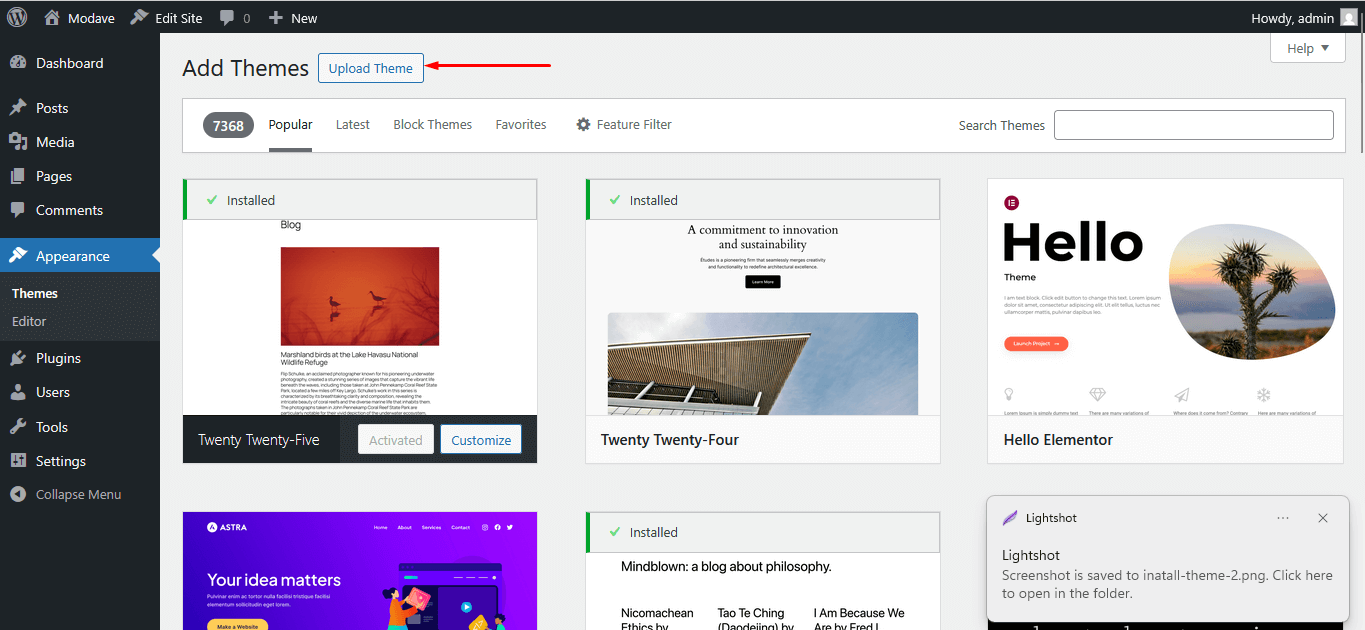Open the Twenty Twenty-Four theme preview thumbnail

[x=763, y=318]
